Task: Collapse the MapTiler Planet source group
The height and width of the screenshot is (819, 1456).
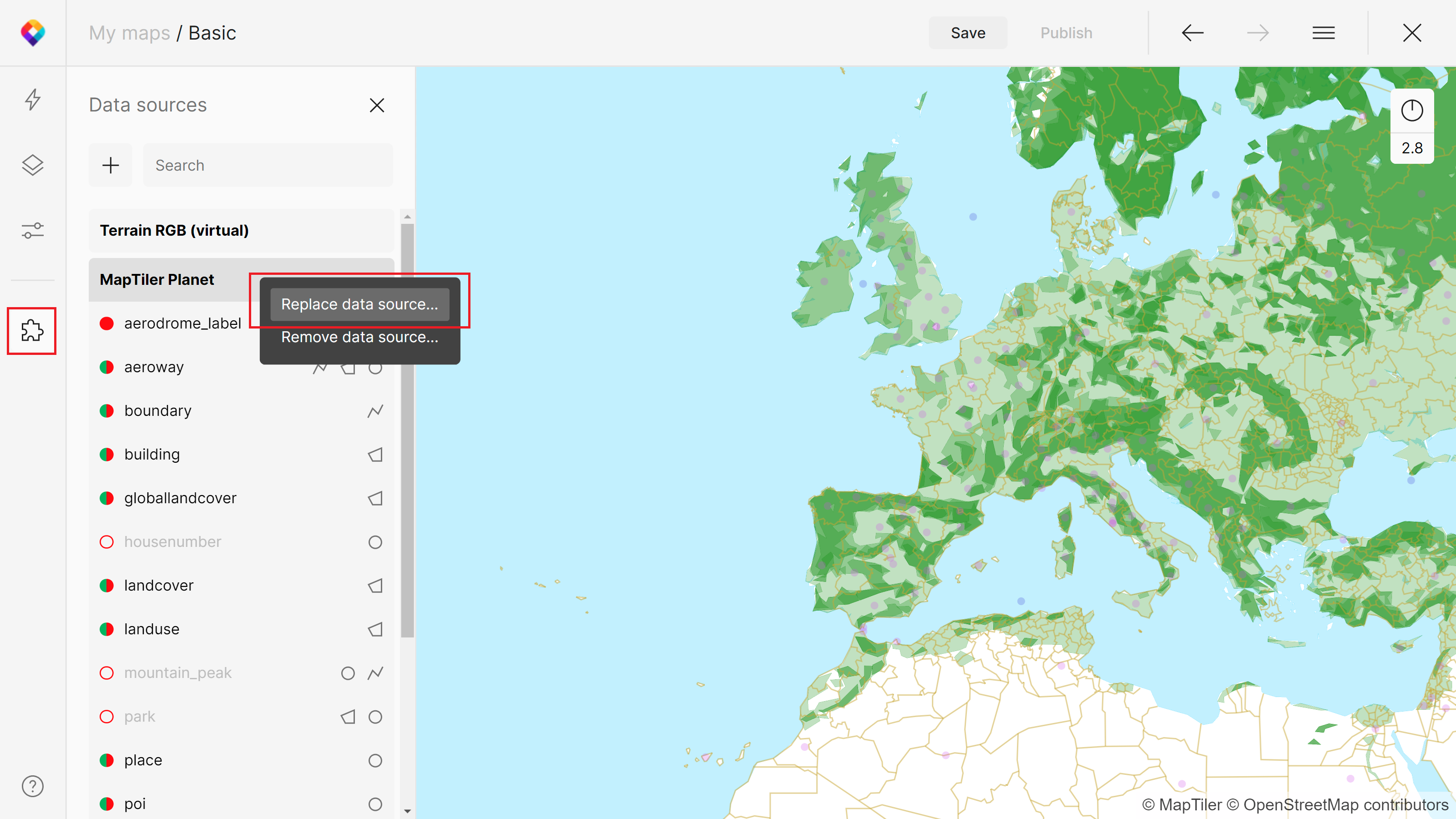Action: (157, 280)
